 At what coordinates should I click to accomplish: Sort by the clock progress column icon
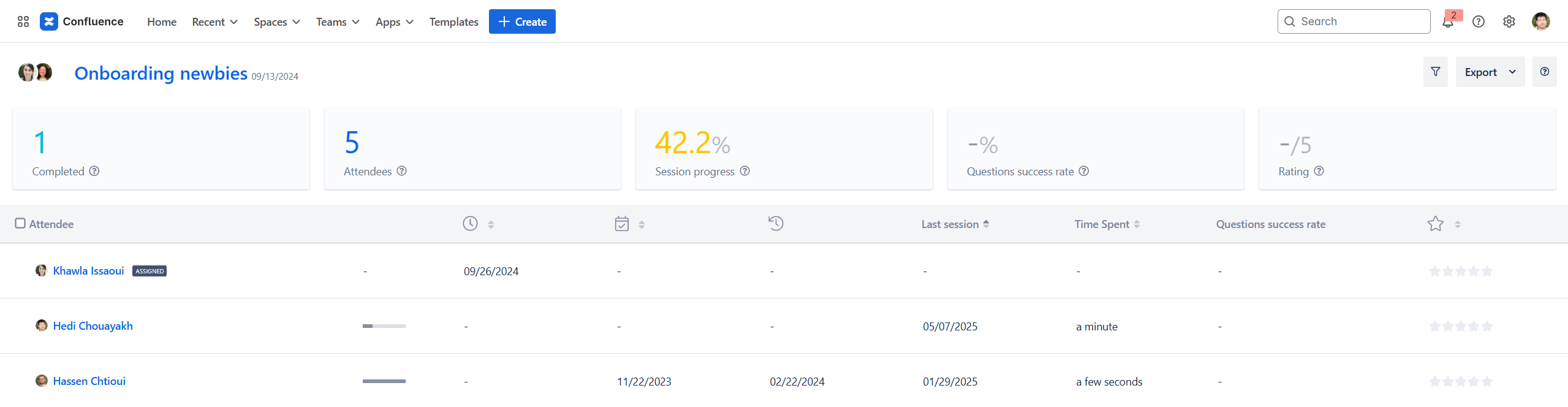[x=491, y=224]
